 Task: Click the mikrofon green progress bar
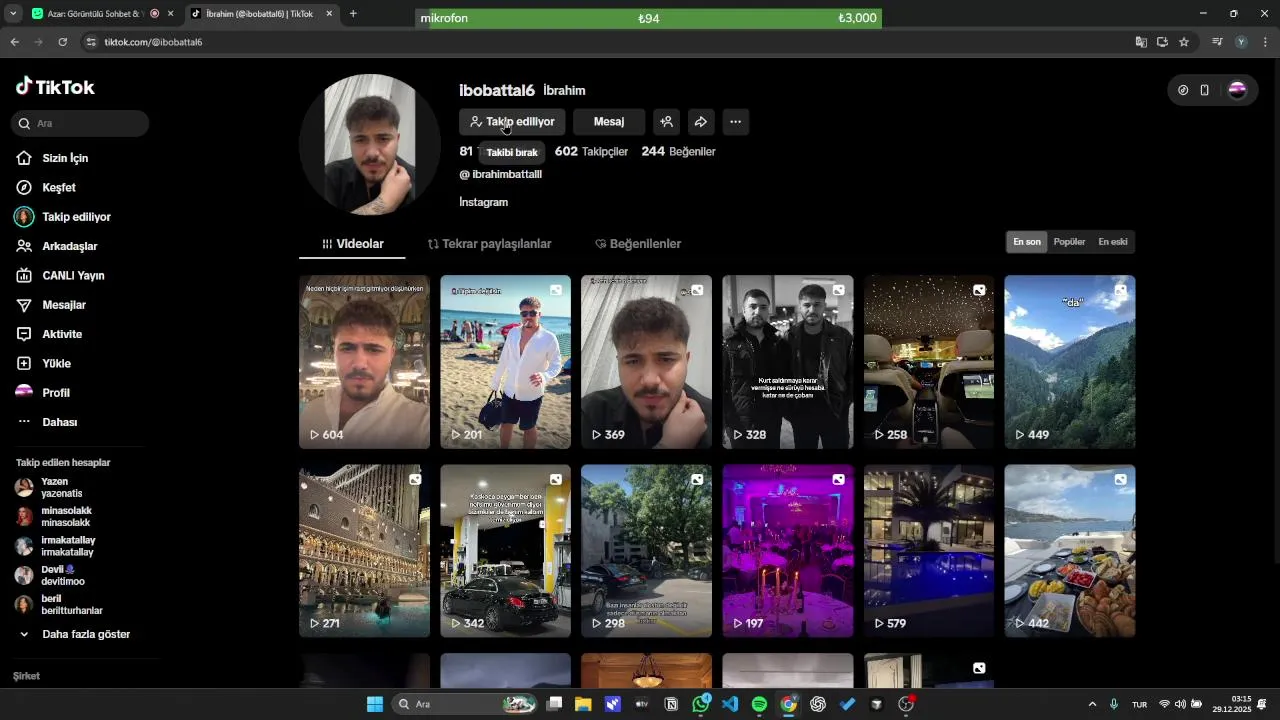click(x=649, y=18)
